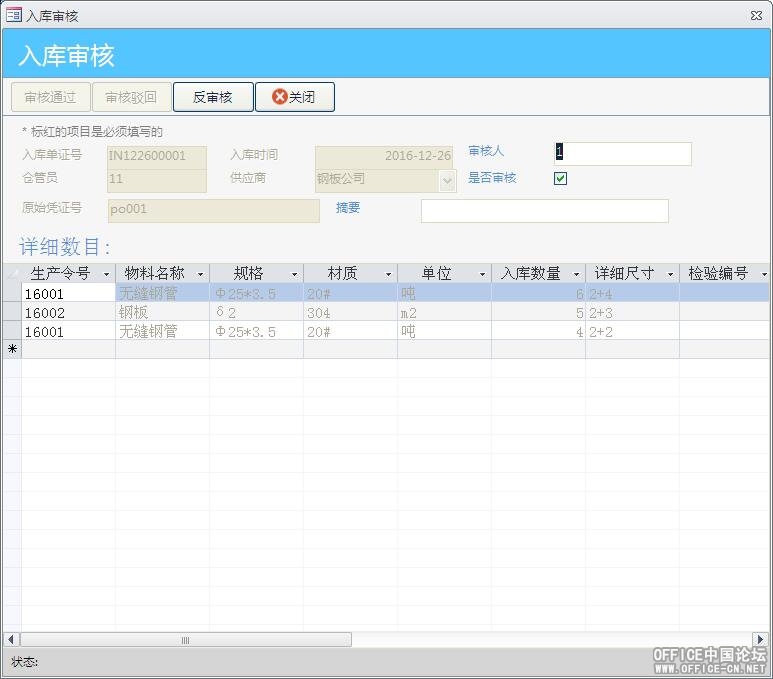The width and height of the screenshot is (773, 679).
Task: Click the 入库时间 field 2016-12-26
Action: tap(384, 156)
